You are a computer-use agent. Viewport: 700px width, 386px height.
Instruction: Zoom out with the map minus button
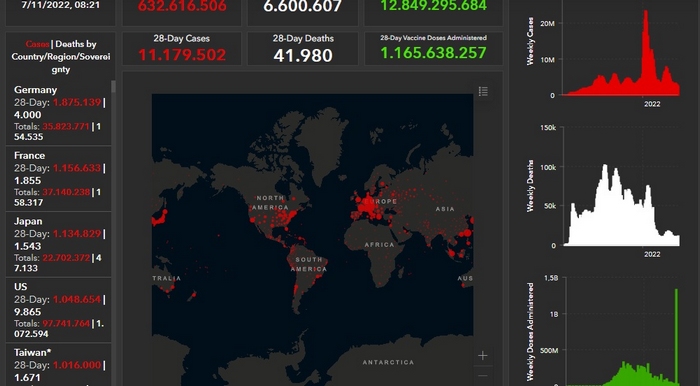point(483,375)
